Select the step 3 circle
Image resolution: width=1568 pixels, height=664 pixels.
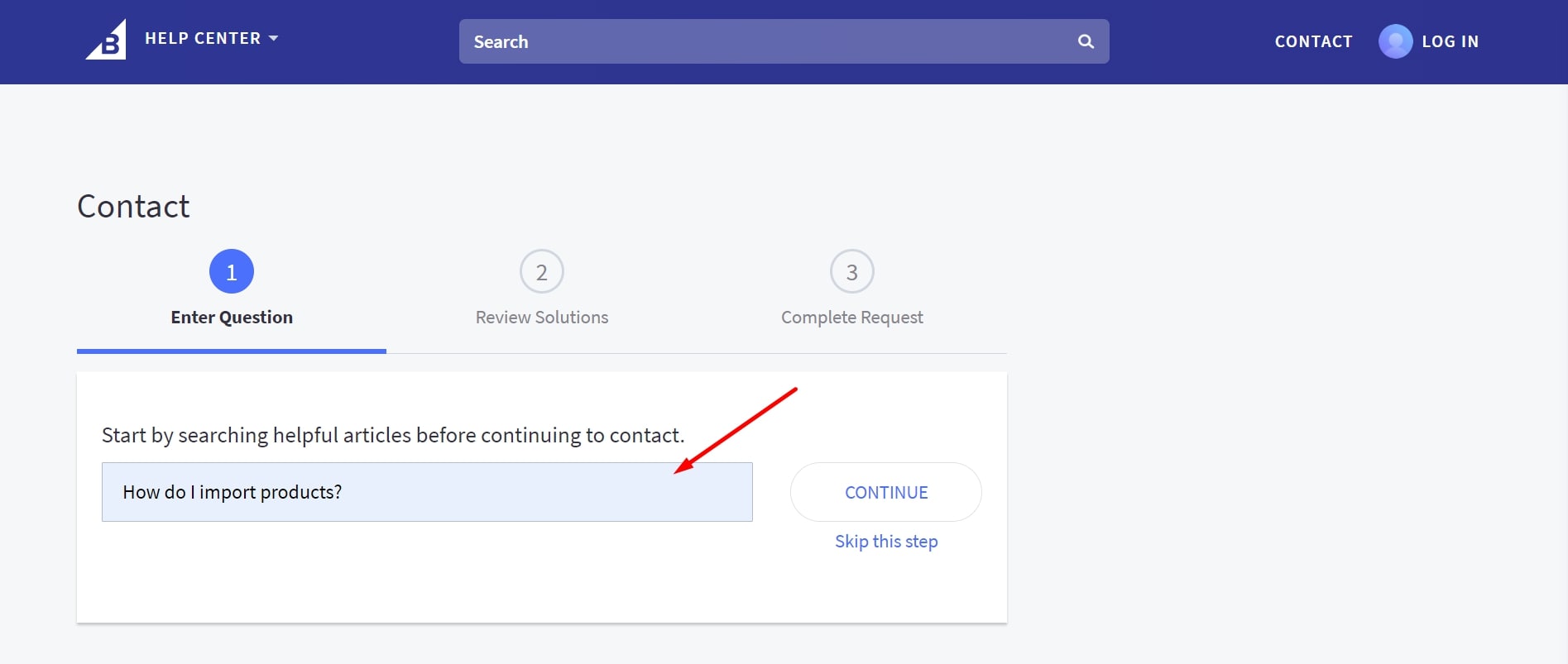(x=852, y=271)
